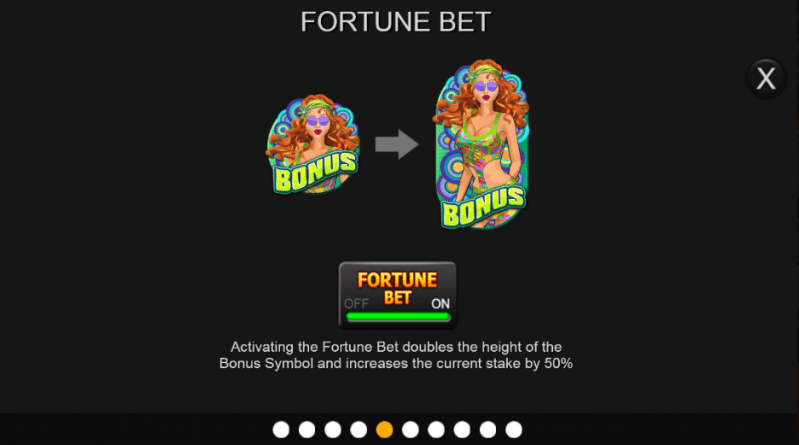The width and height of the screenshot is (799, 445).
Task: Click the Fortune Bet description text
Action: [x=396, y=355]
